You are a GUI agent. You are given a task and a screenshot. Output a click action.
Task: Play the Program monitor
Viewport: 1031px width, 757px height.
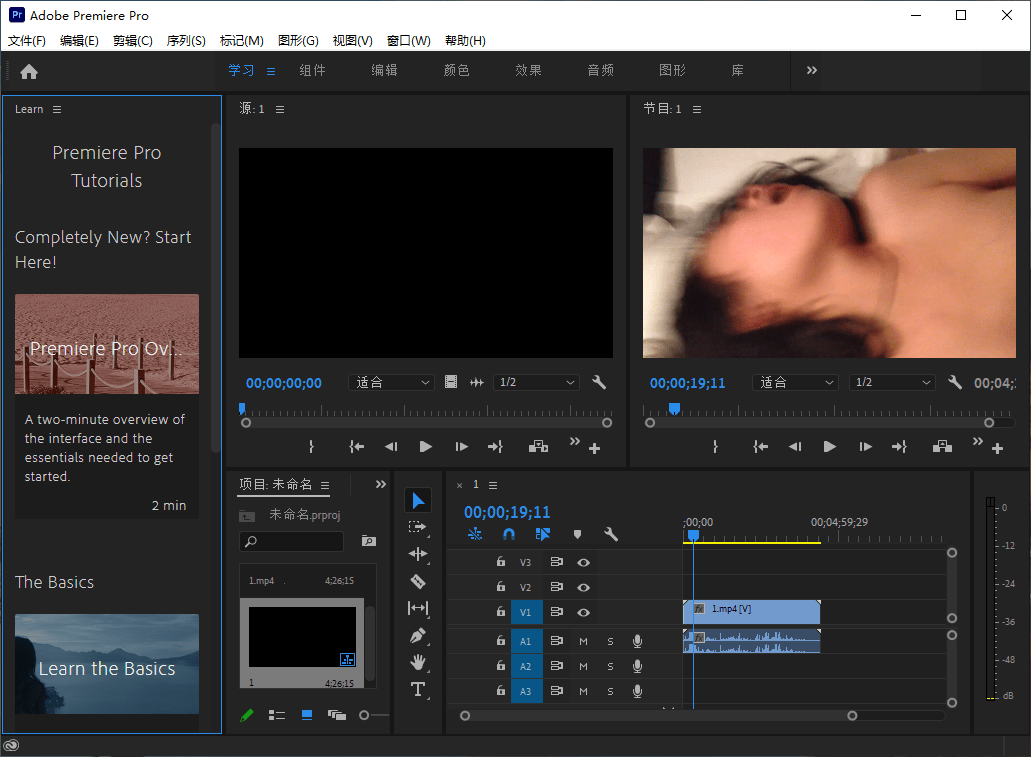pos(830,447)
